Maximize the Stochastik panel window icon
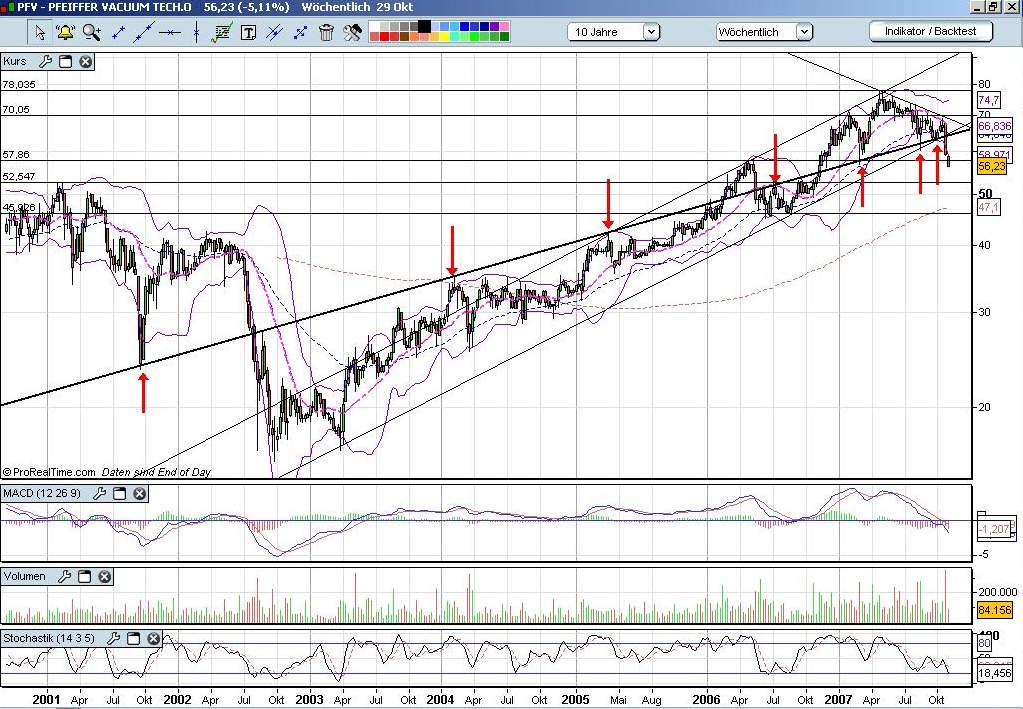Image resolution: width=1023 pixels, height=709 pixels. coord(134,638)
